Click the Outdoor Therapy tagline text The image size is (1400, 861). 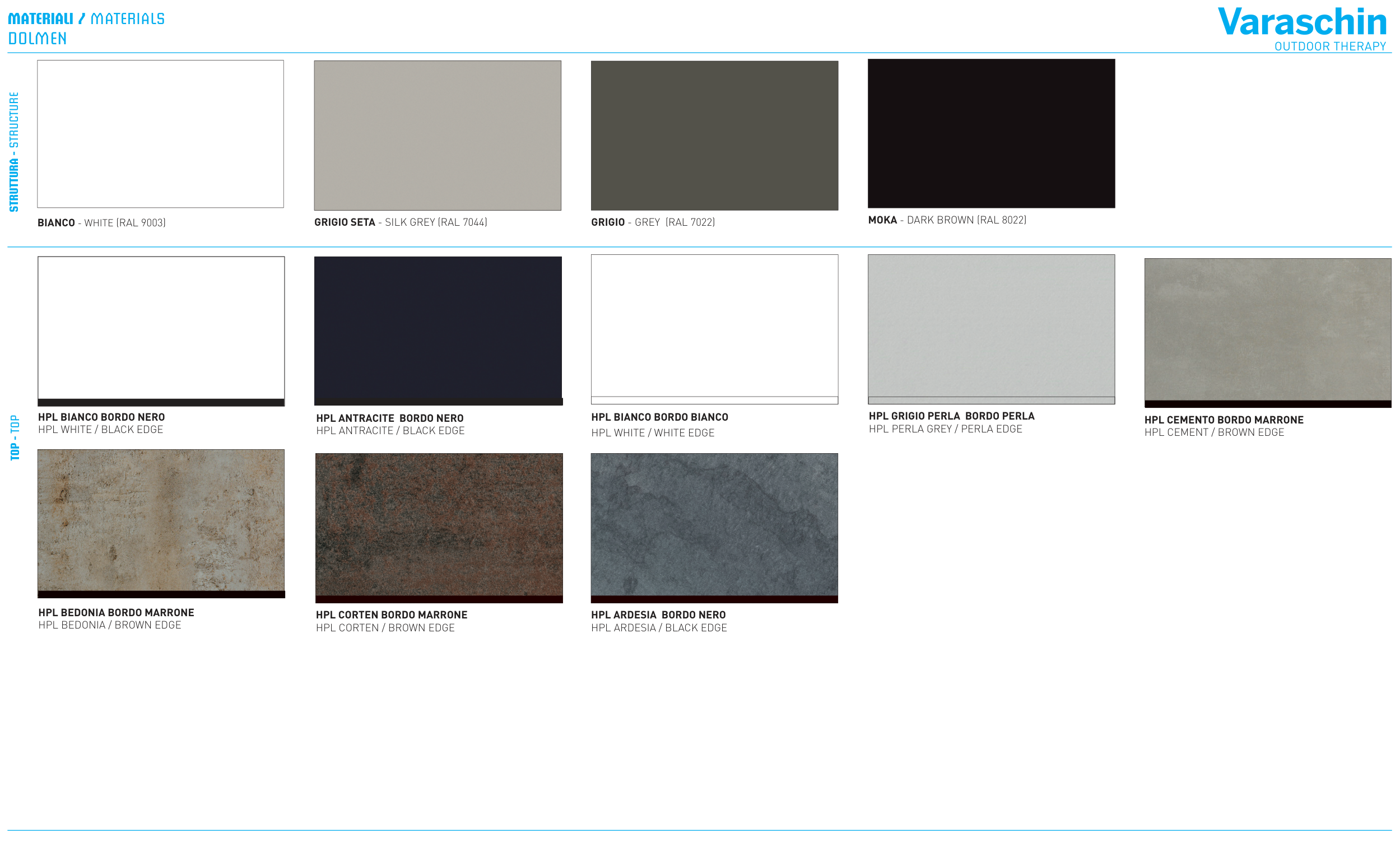tap(1329, 46)
